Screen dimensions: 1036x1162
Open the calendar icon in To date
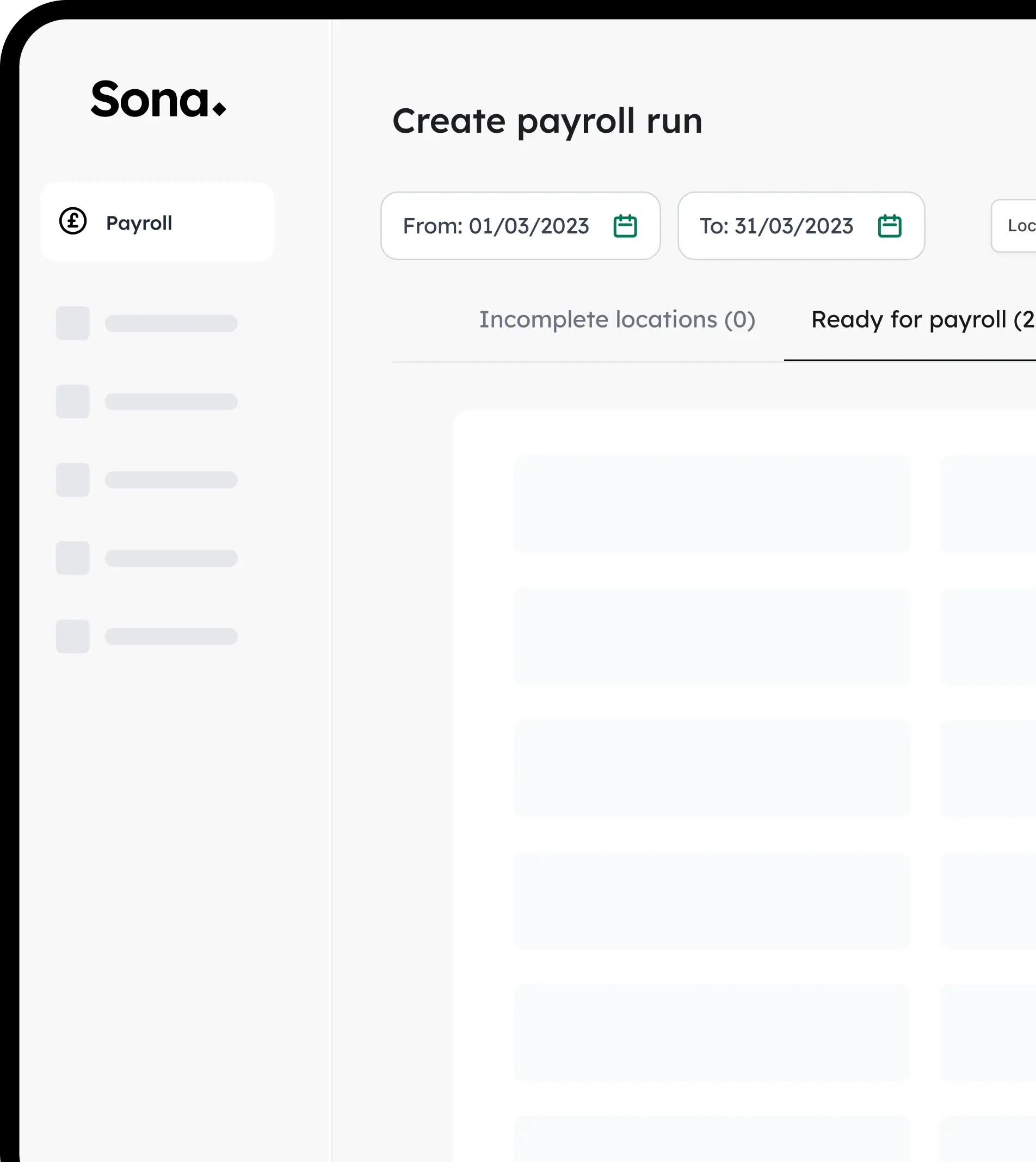(889, 226)
